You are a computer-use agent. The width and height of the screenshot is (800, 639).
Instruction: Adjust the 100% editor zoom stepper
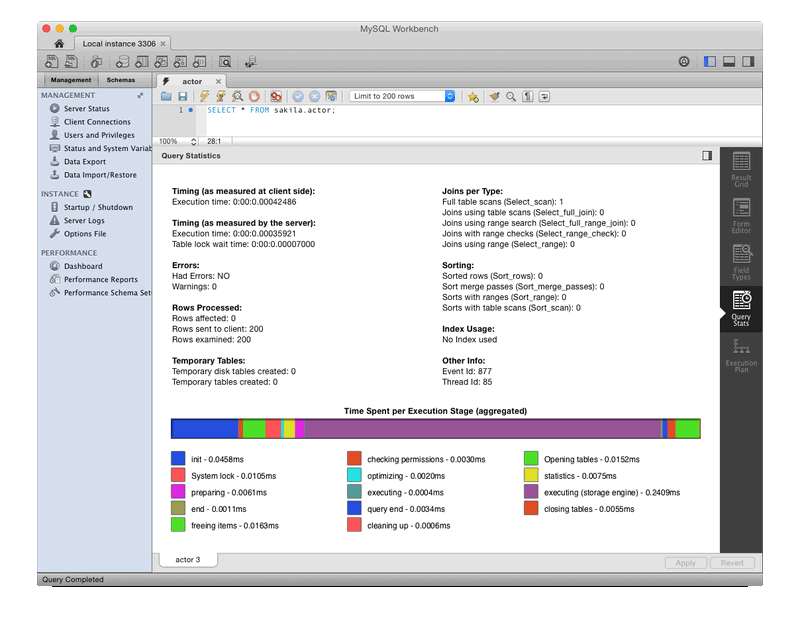click(x=193, y=141)
